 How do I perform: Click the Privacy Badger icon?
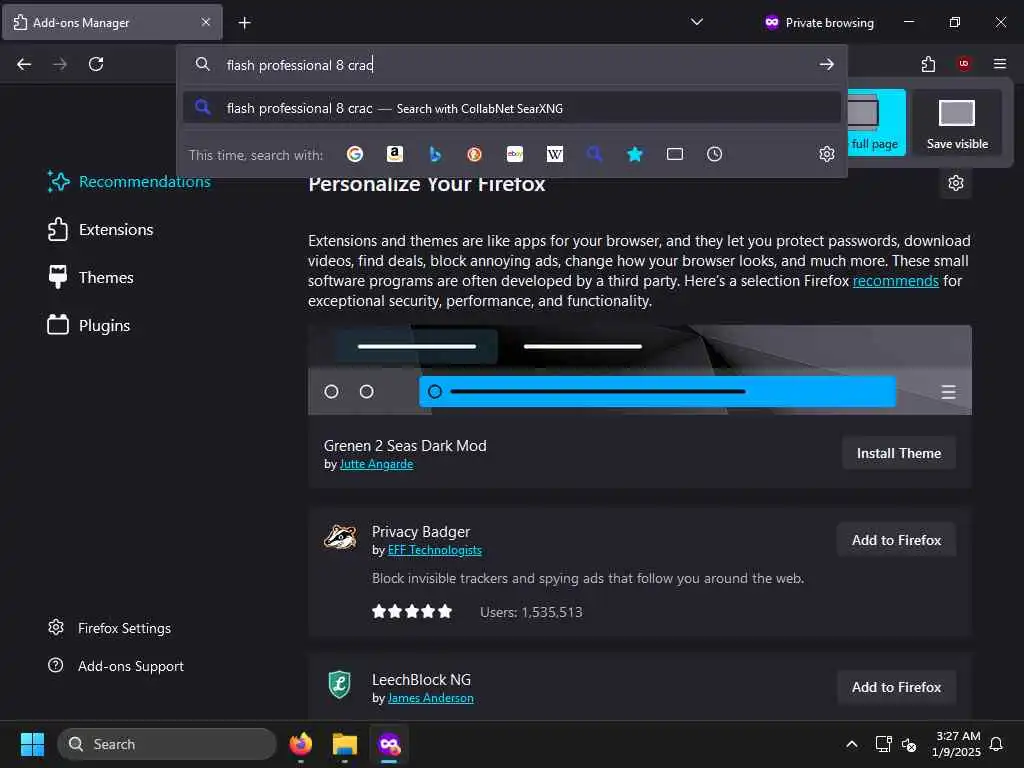coord(340,537)
